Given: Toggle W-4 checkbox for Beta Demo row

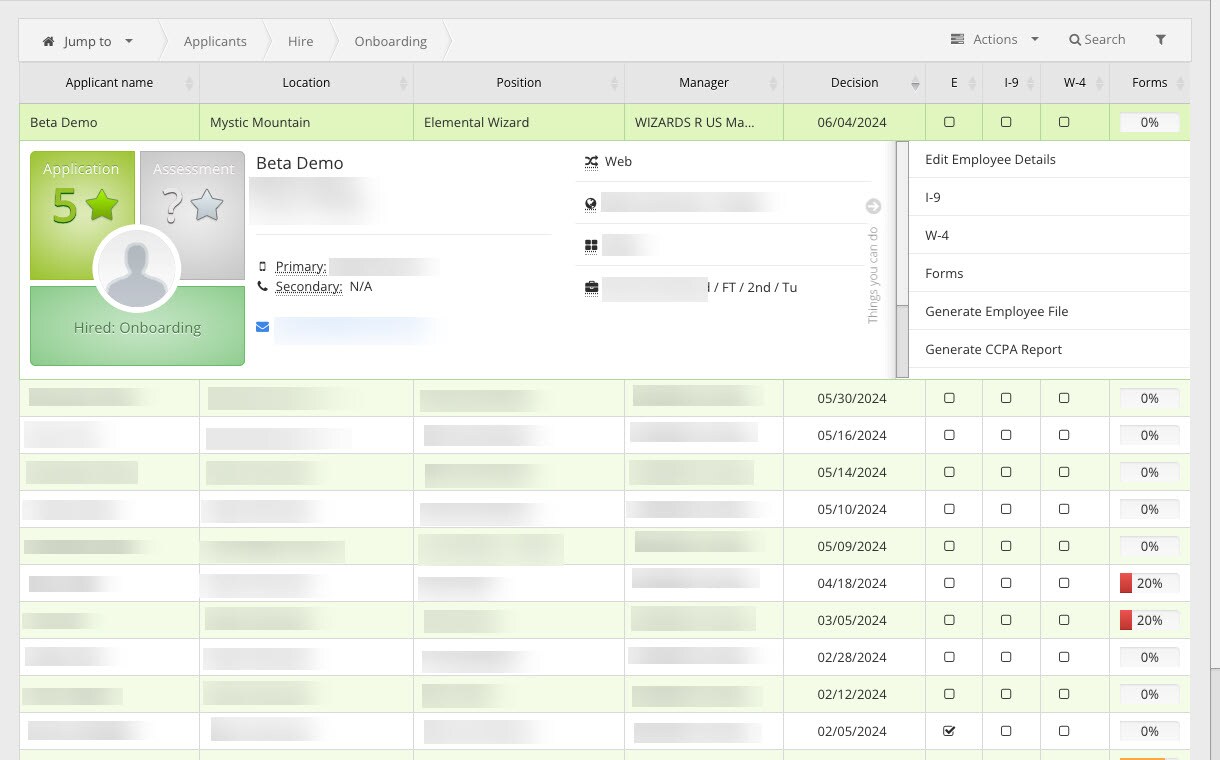Looking at the screenshot, I should [x=1064, y=122].
